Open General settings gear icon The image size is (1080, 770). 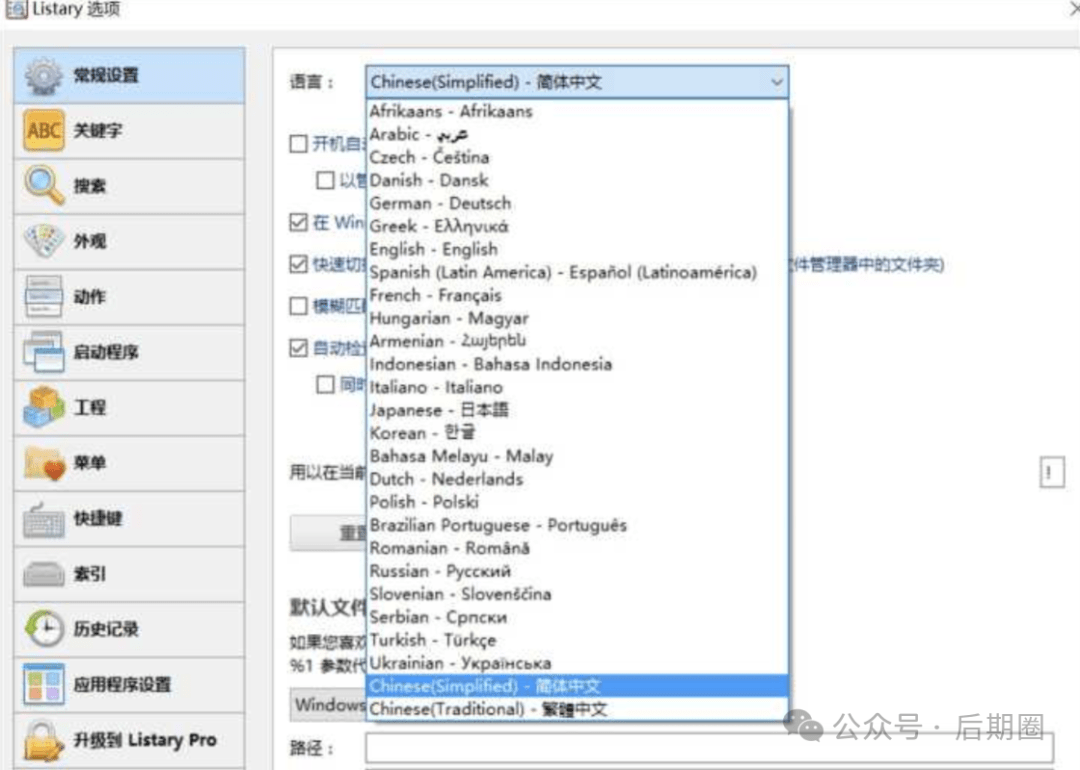pos(43,75)
